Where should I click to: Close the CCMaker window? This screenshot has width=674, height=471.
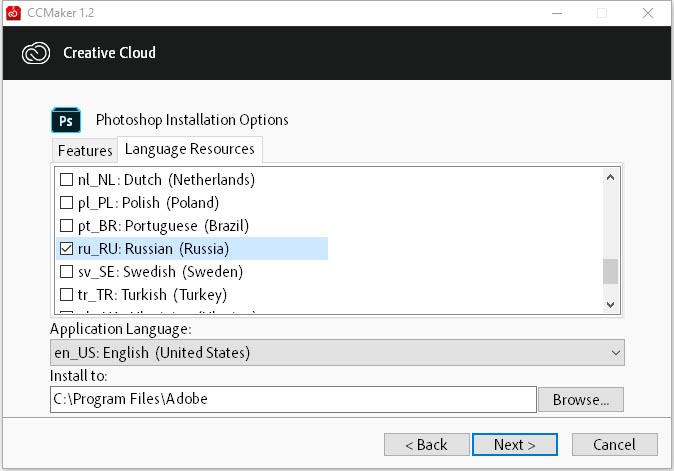tap(648, 13)
